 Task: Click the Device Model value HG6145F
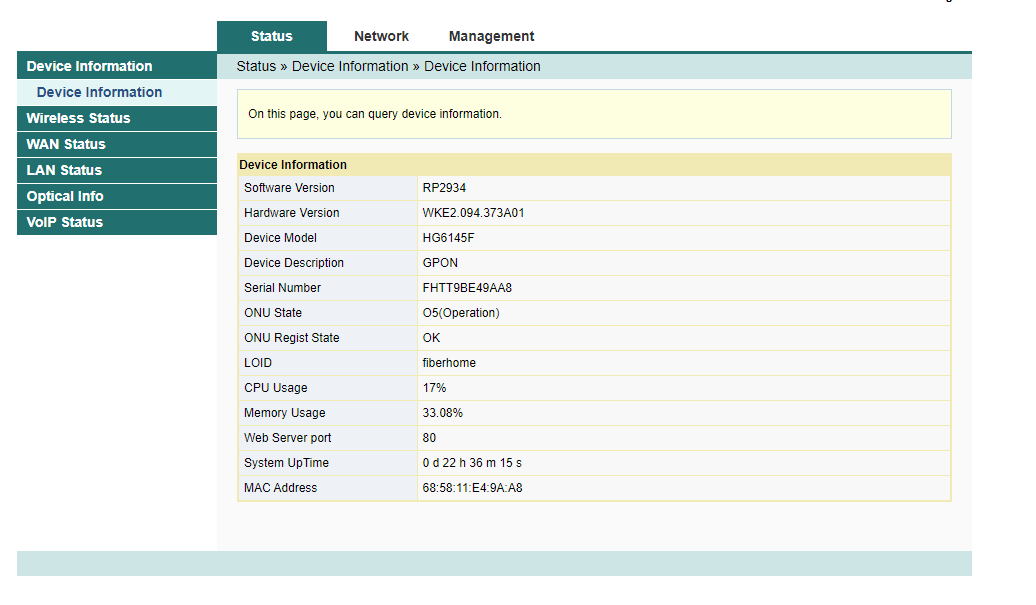448,238
